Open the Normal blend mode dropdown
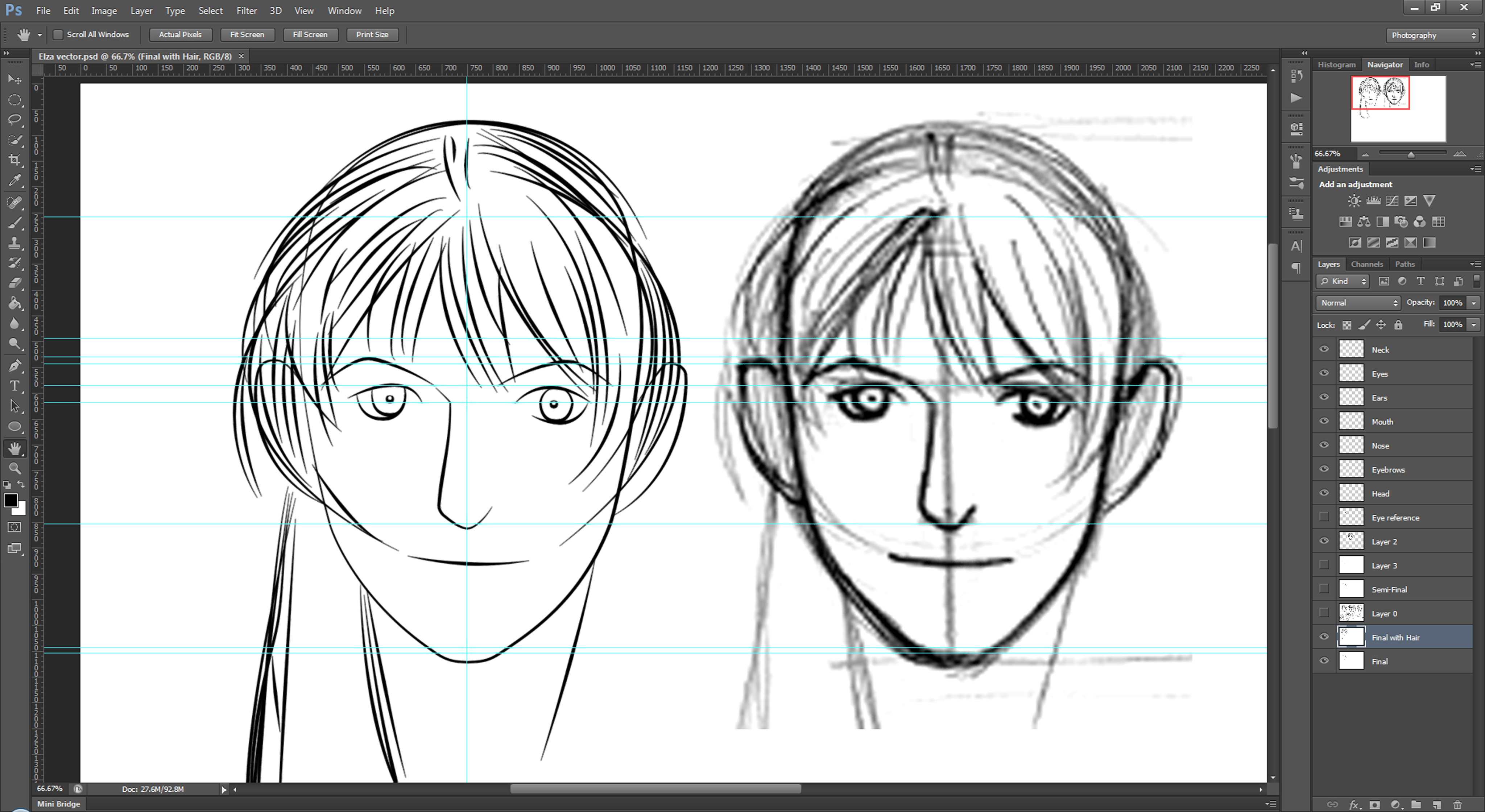This screenshot has width=1485, height=812. point(1358,303)
